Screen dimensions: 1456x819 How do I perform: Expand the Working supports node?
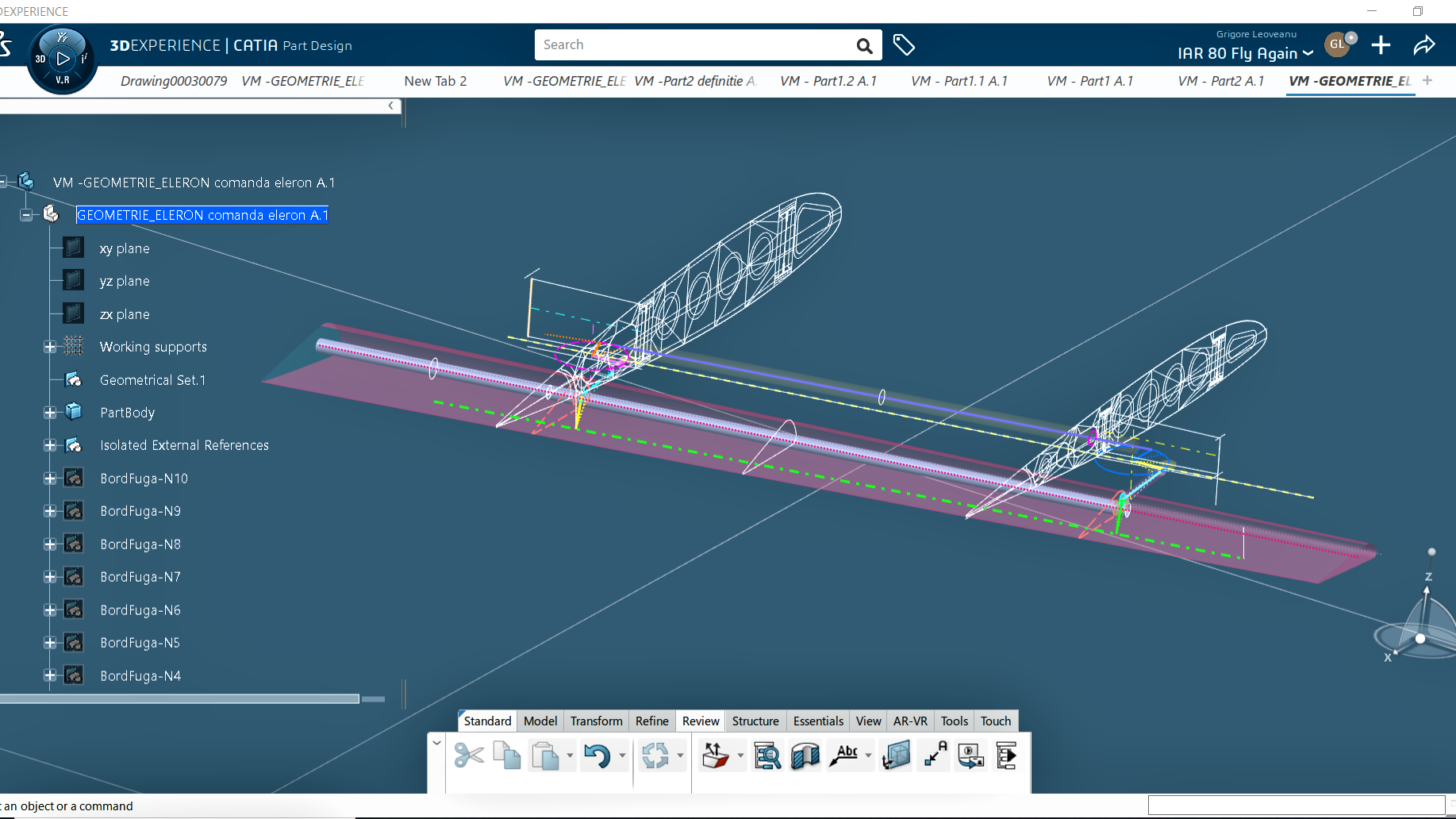click(x=49, y=347)
